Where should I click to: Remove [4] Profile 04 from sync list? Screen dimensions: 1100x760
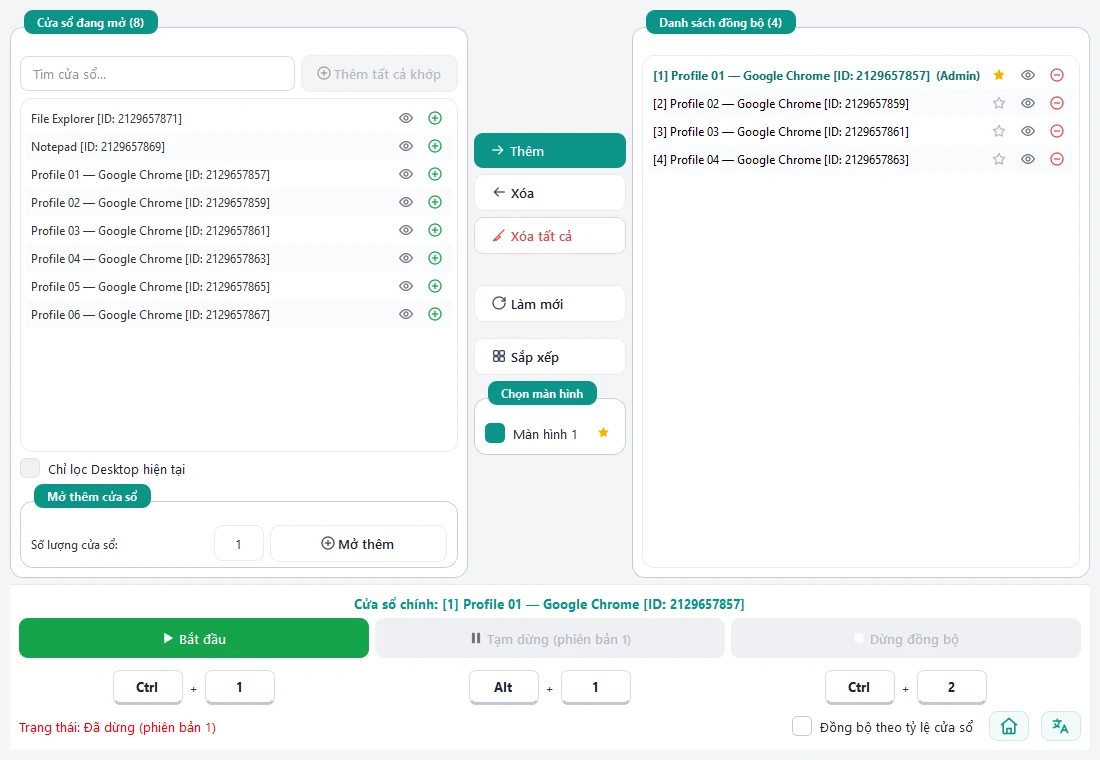point(1057,159)
